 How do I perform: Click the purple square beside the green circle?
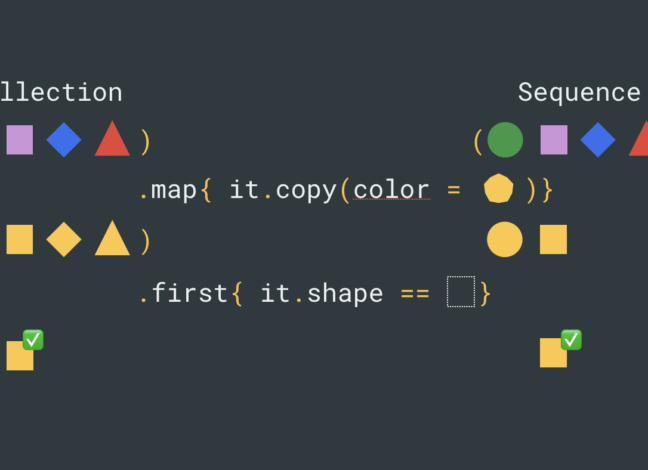click(554, 140)
